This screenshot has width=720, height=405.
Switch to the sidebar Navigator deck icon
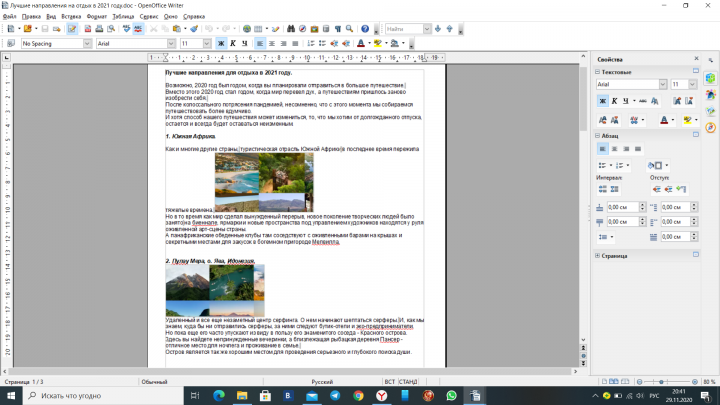coord(711,127)
